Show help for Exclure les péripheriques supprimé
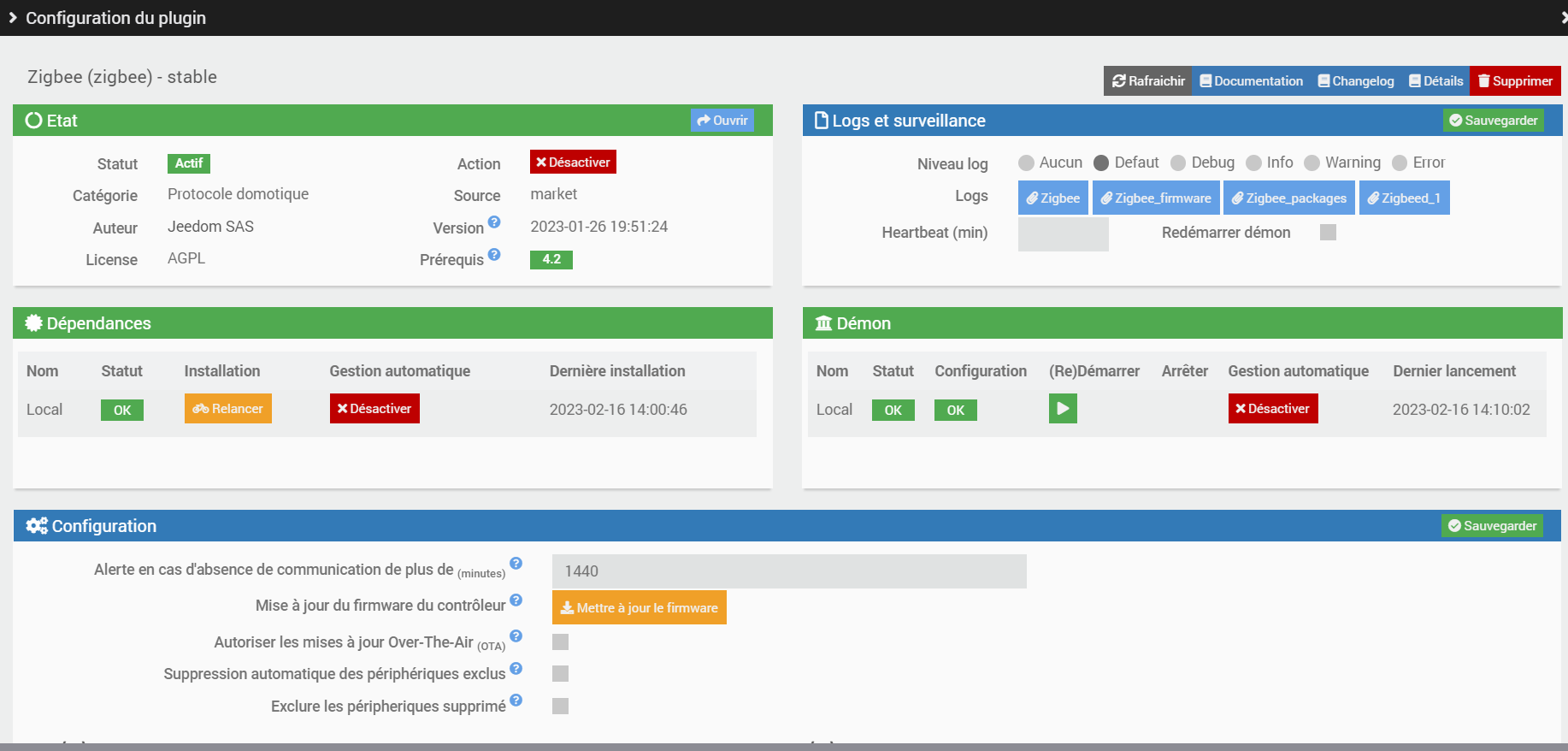The height and width of the screenshot is (751, 1568). (x=516, y=700)
